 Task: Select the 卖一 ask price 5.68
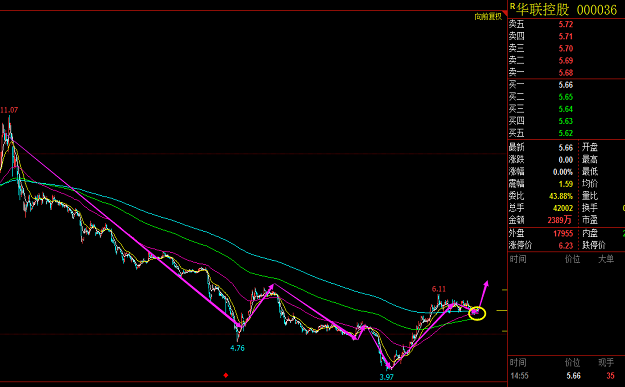566,73
